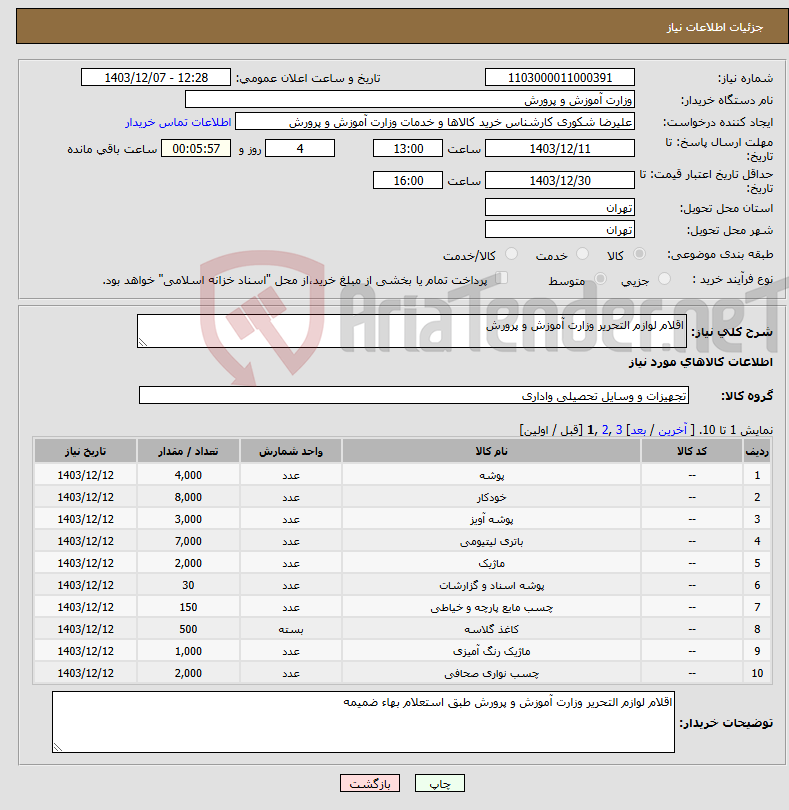Click the quantity 7,000 cell
This screenshot has width=789, height=810.
tap(188, 541)
